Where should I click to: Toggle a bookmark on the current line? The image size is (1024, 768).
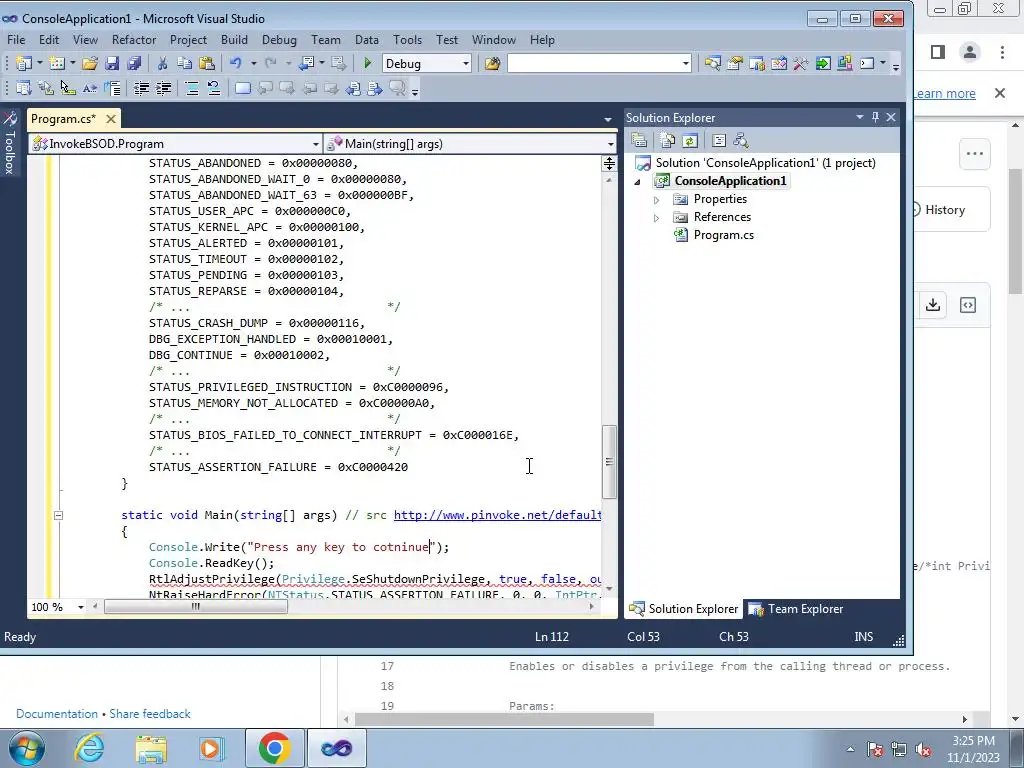[x=242, y=88]
